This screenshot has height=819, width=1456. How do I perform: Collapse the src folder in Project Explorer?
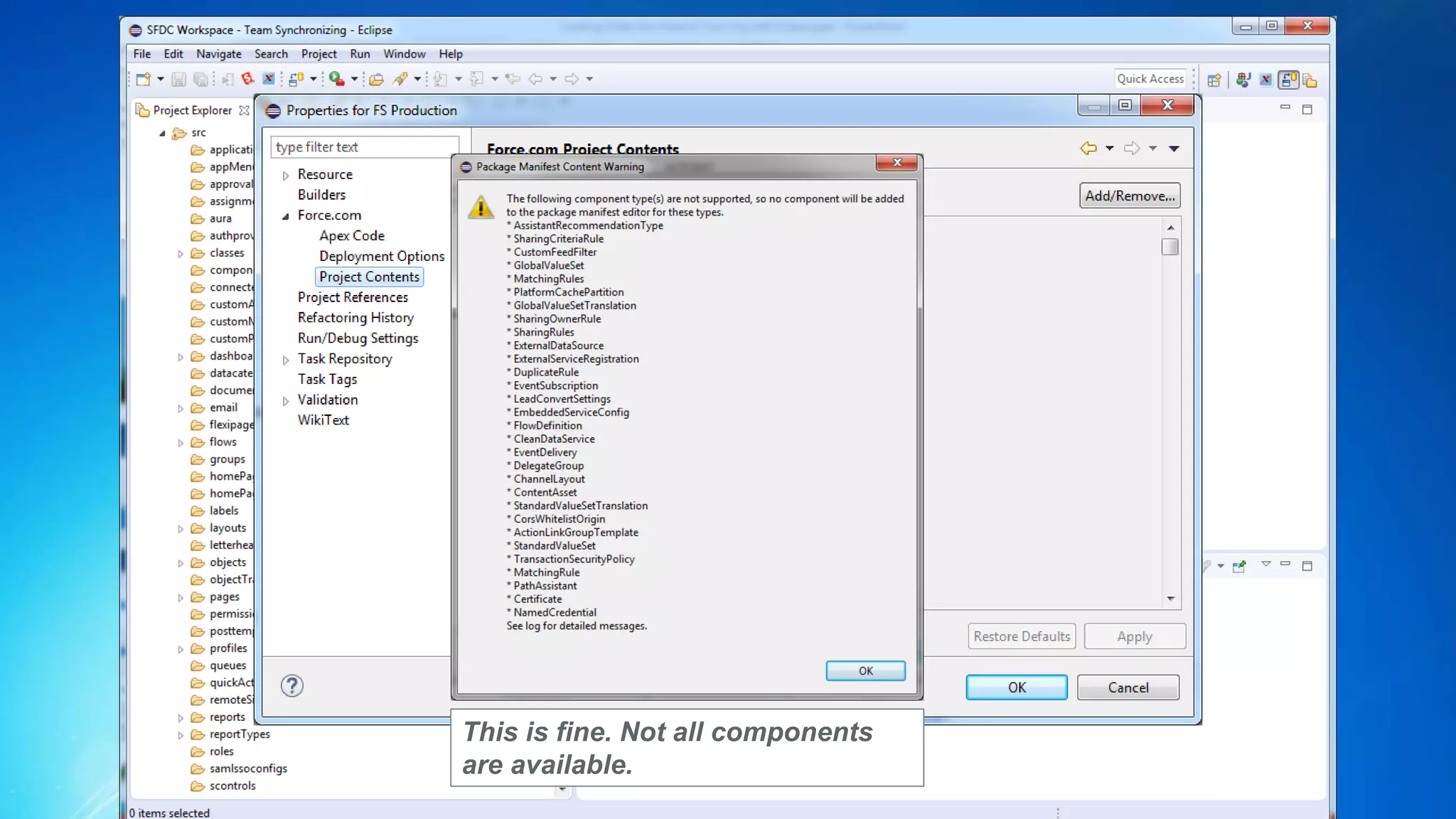[163, 134]
